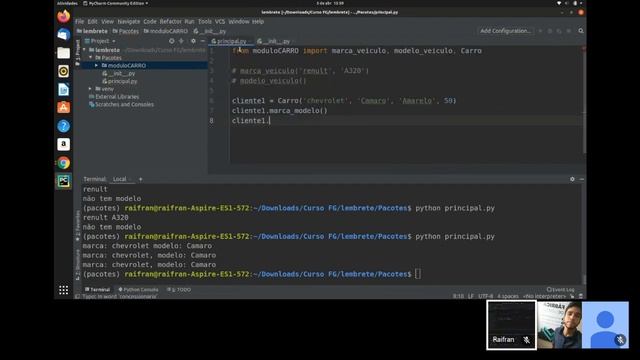Click Atividades in the top bar
Viewport: 640px width, 360px height.
point(67,3)
